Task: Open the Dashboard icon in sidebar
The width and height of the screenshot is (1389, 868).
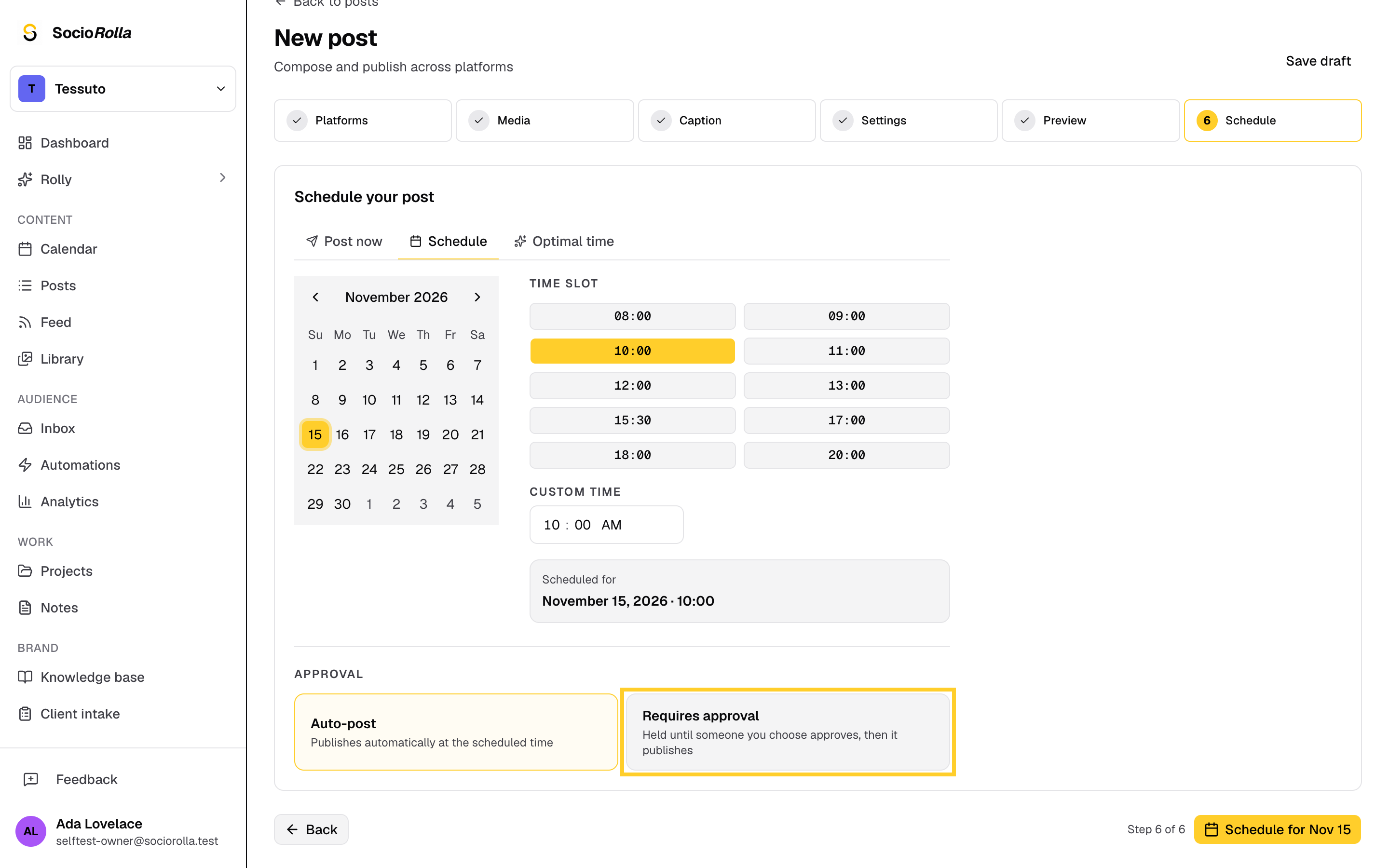Action: point(25,143)
